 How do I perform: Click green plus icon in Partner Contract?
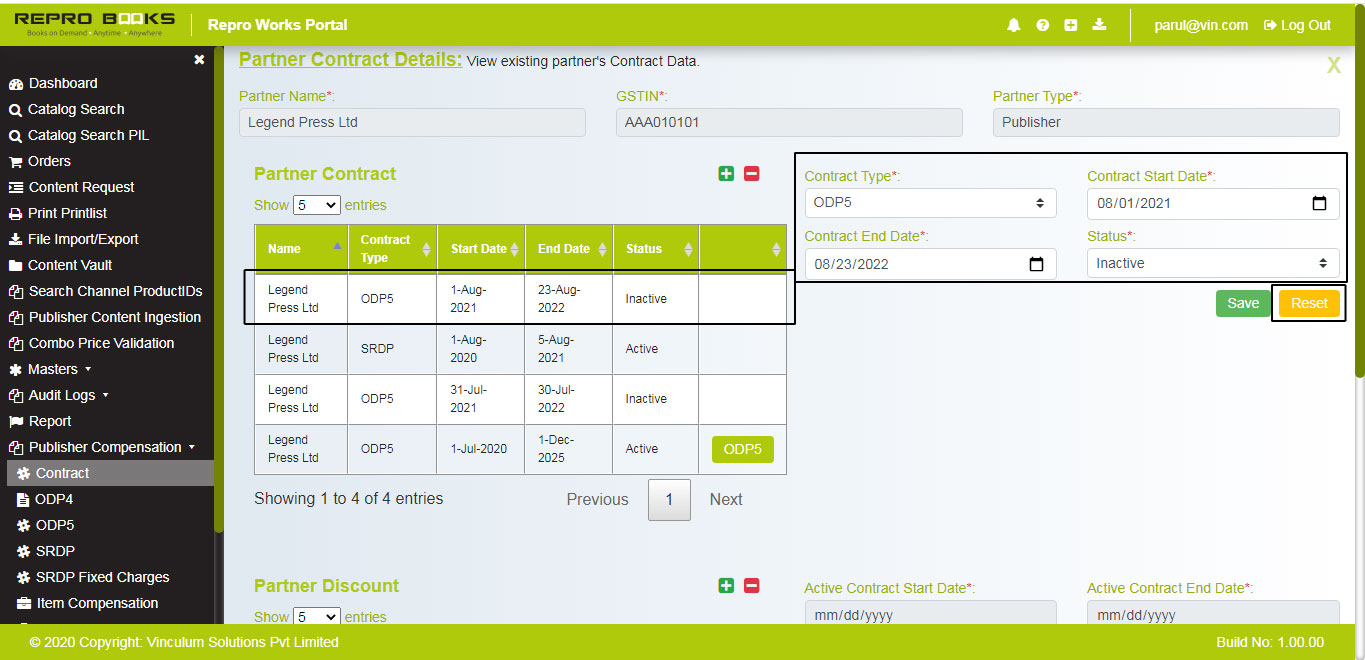pyautogui.click(x=726, y=174)
